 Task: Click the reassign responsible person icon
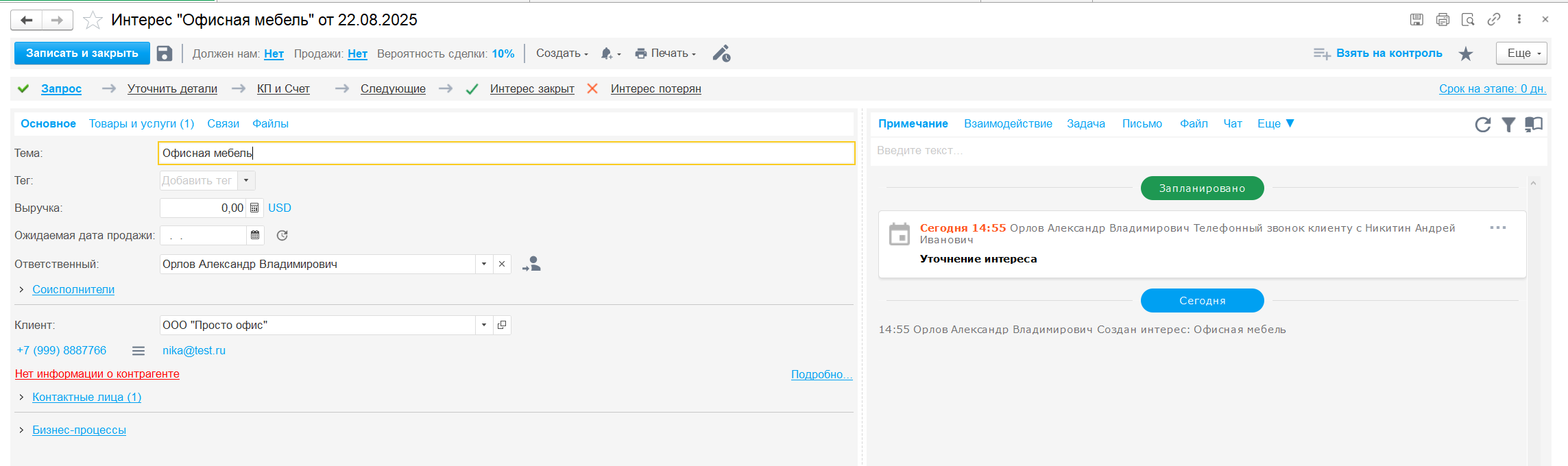click(x=531, y=264)
